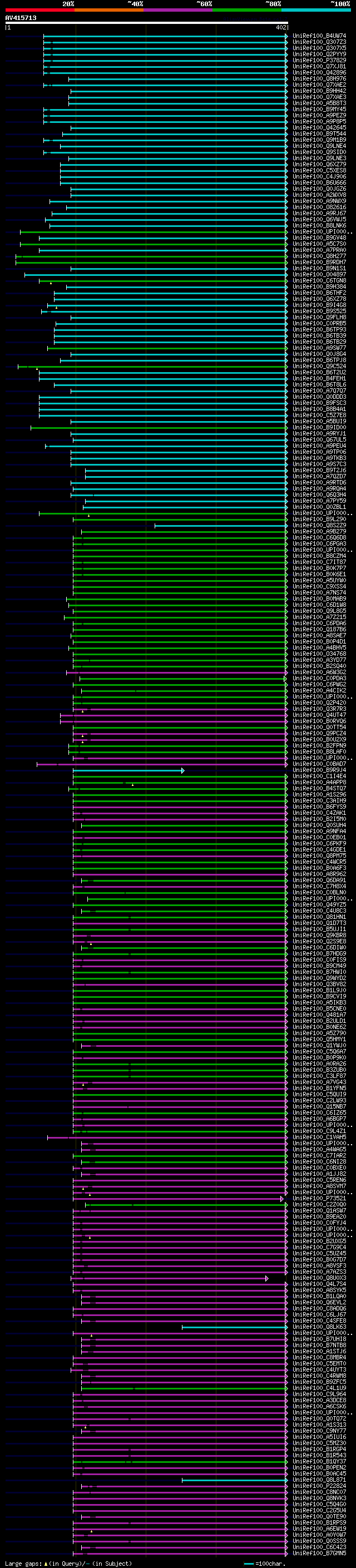This screenshot has width=356, height=1568.
Task: Select hit UniRef100_B9GV48
Action: pos(319,238)
